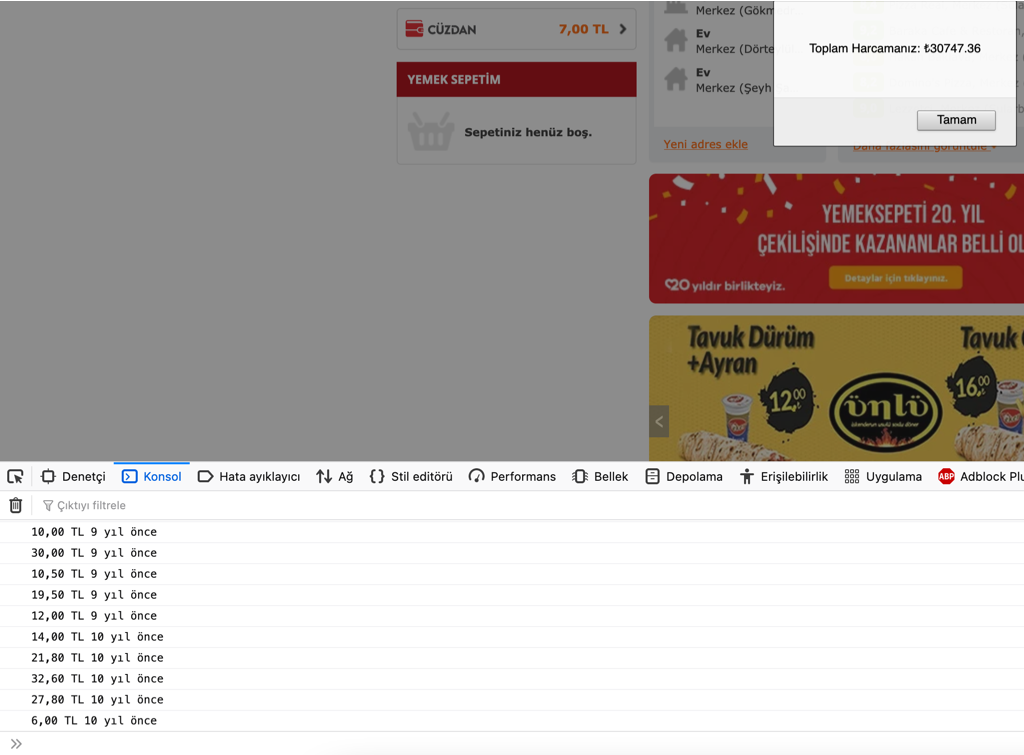The width and height of the screenshot is (1024, 755).
Task: Click the Yeni adres ekle link
Action: coord(705,144)
